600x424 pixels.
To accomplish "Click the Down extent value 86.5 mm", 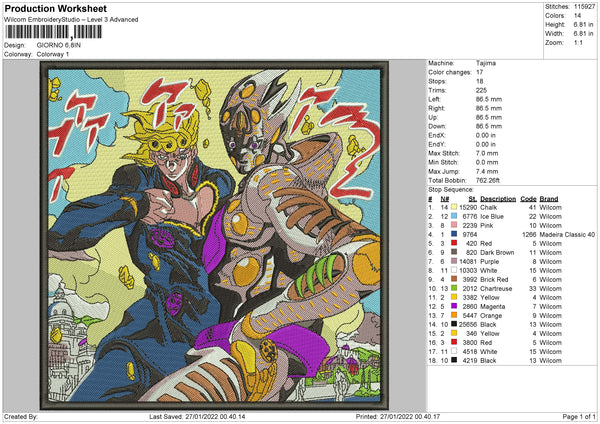I will [489, 126].
